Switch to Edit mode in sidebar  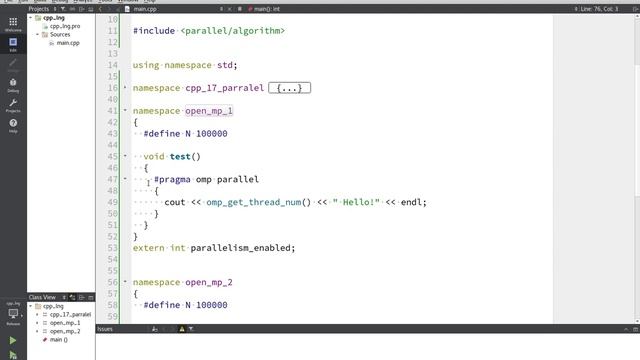[x=13, y=44]
